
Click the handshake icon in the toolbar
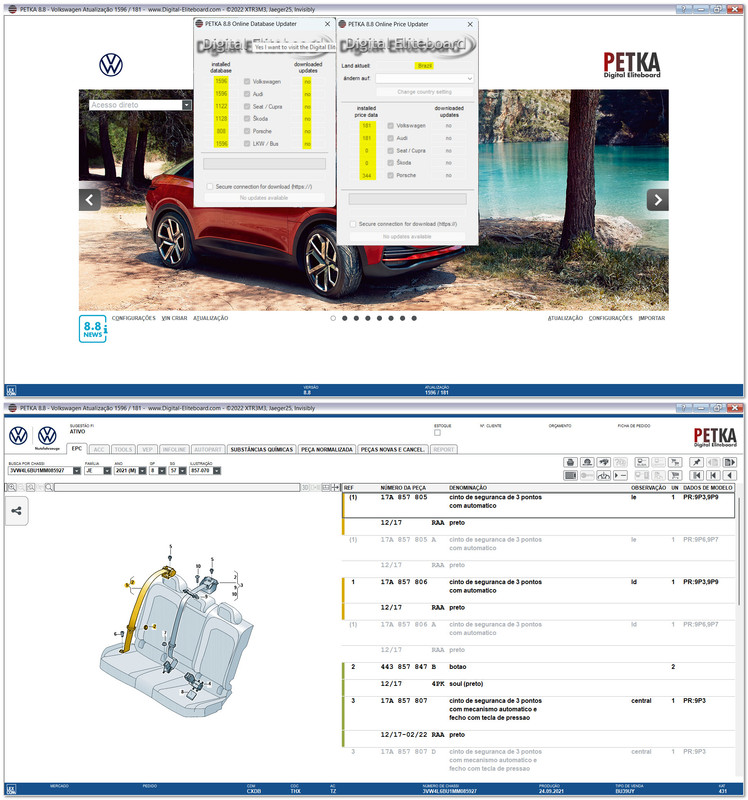click(x=604, y=462)
